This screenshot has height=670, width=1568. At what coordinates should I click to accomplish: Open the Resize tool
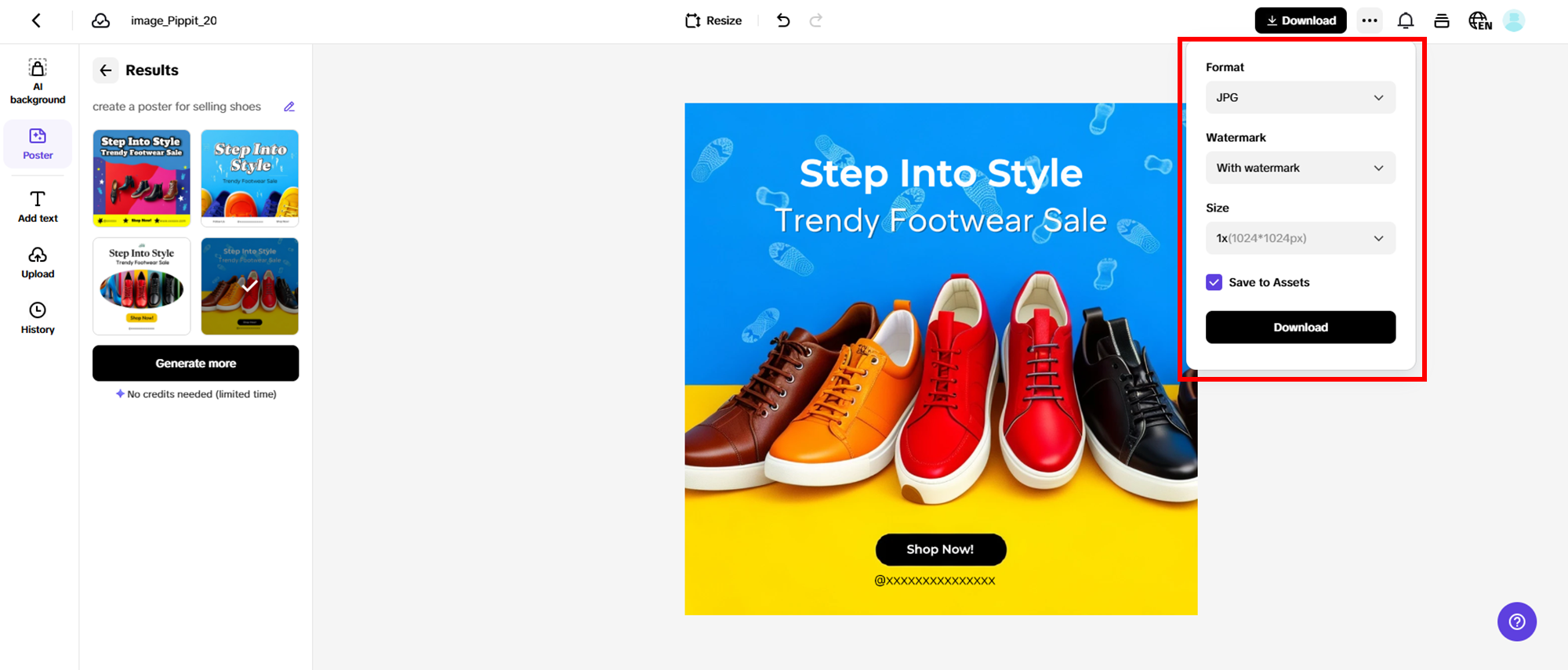pyautogui.click(x=713, y=21)
